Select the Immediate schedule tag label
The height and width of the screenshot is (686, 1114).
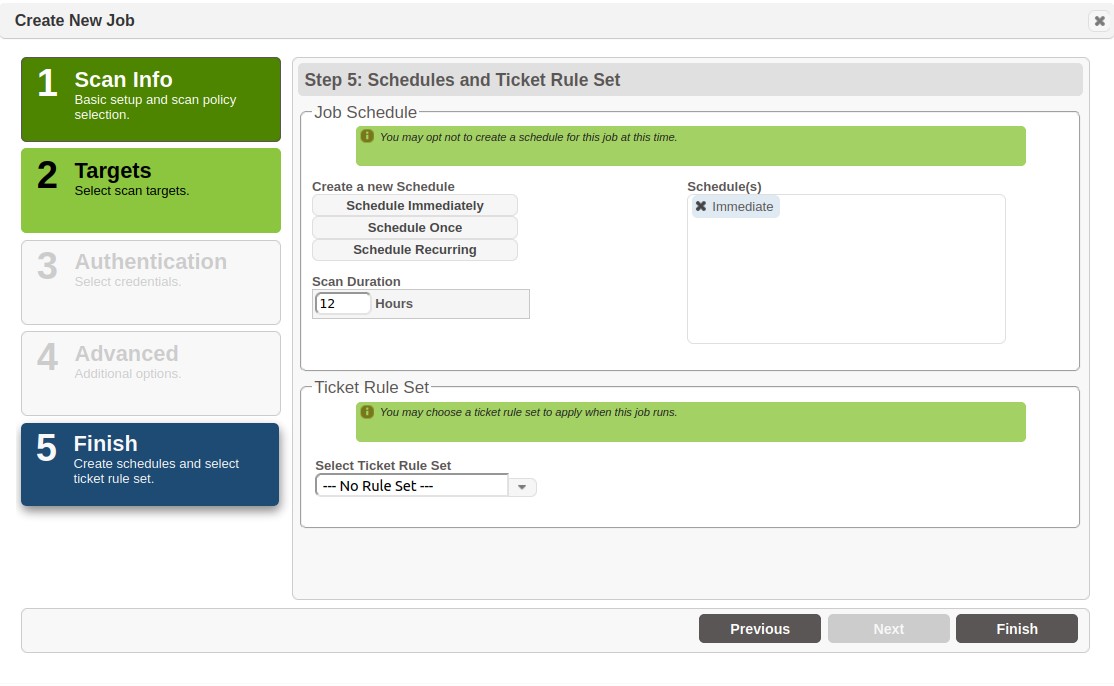(x=742, y=206)
